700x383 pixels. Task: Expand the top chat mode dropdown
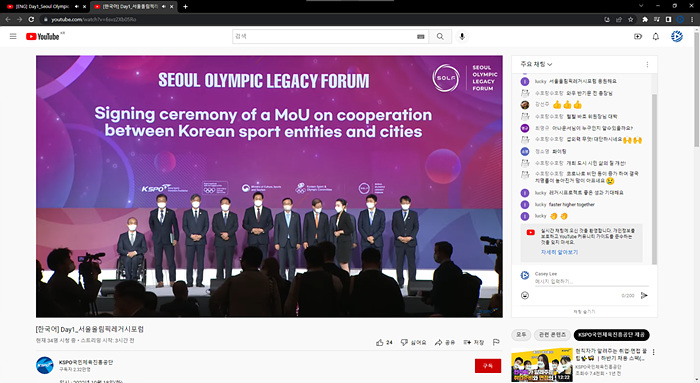(x=536, y=65)
